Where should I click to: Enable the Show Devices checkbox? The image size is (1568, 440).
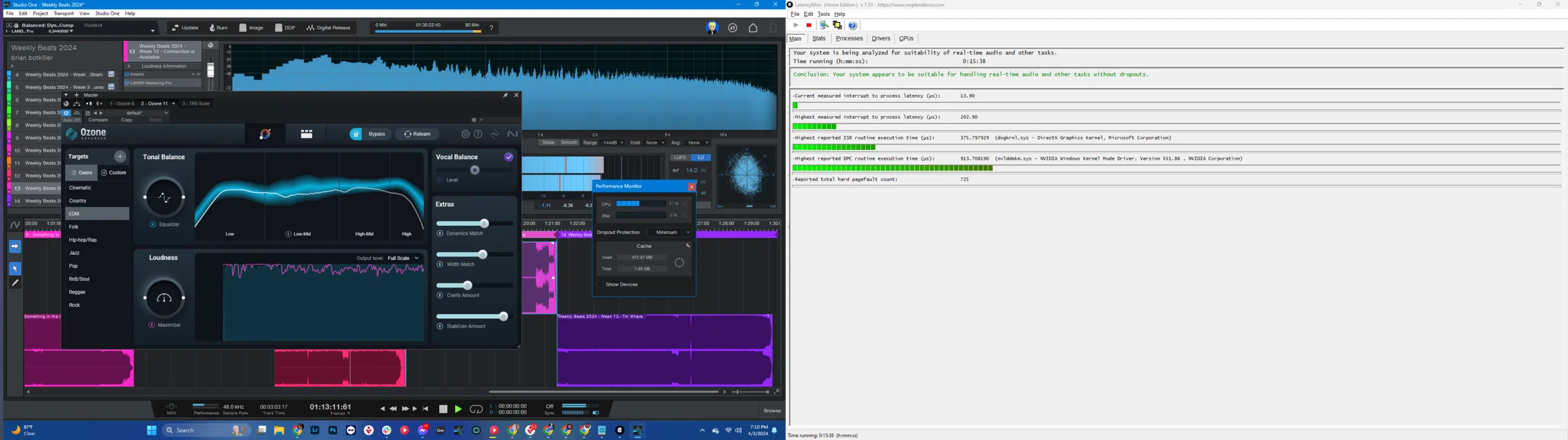600,285
